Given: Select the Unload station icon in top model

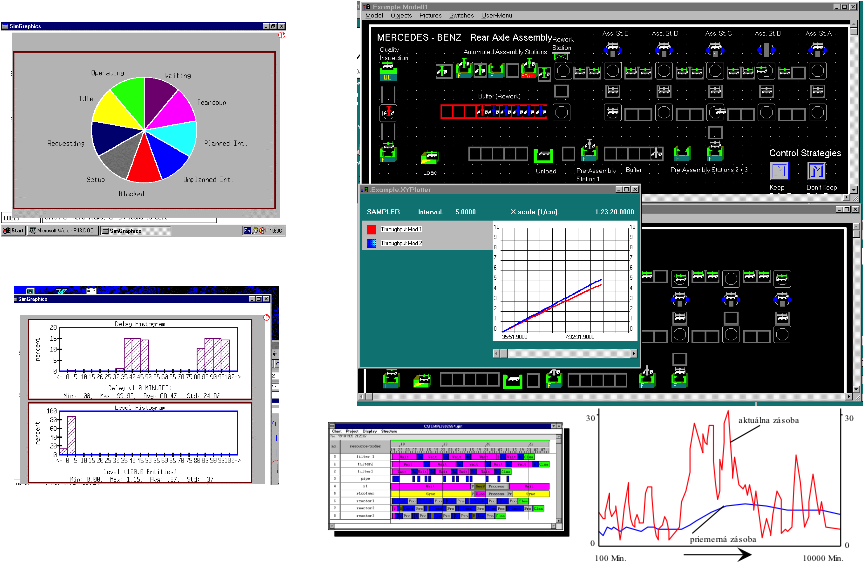Looking at the screenshot, I should click(x=543, y=155).
